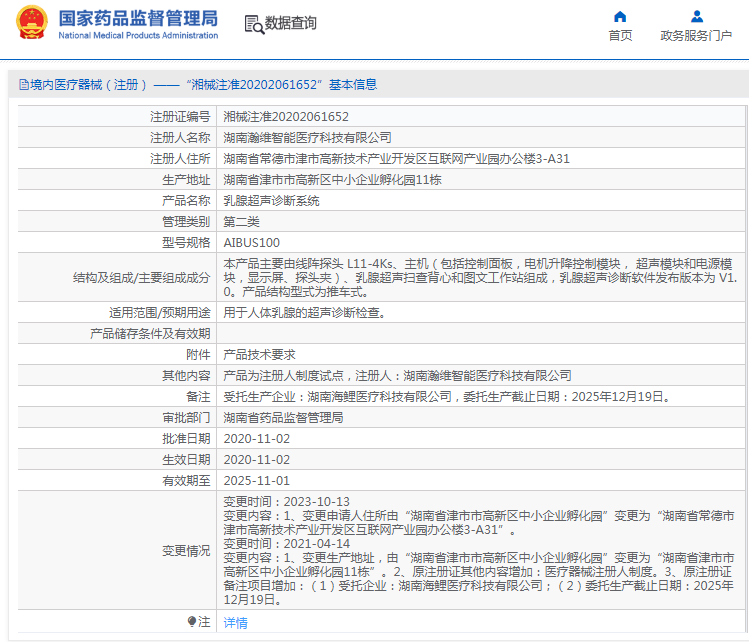Image resolution: width=749 pixels, height=642 pixels.
Task: Click the bullet icon beside 注
Action: (192, 621)
